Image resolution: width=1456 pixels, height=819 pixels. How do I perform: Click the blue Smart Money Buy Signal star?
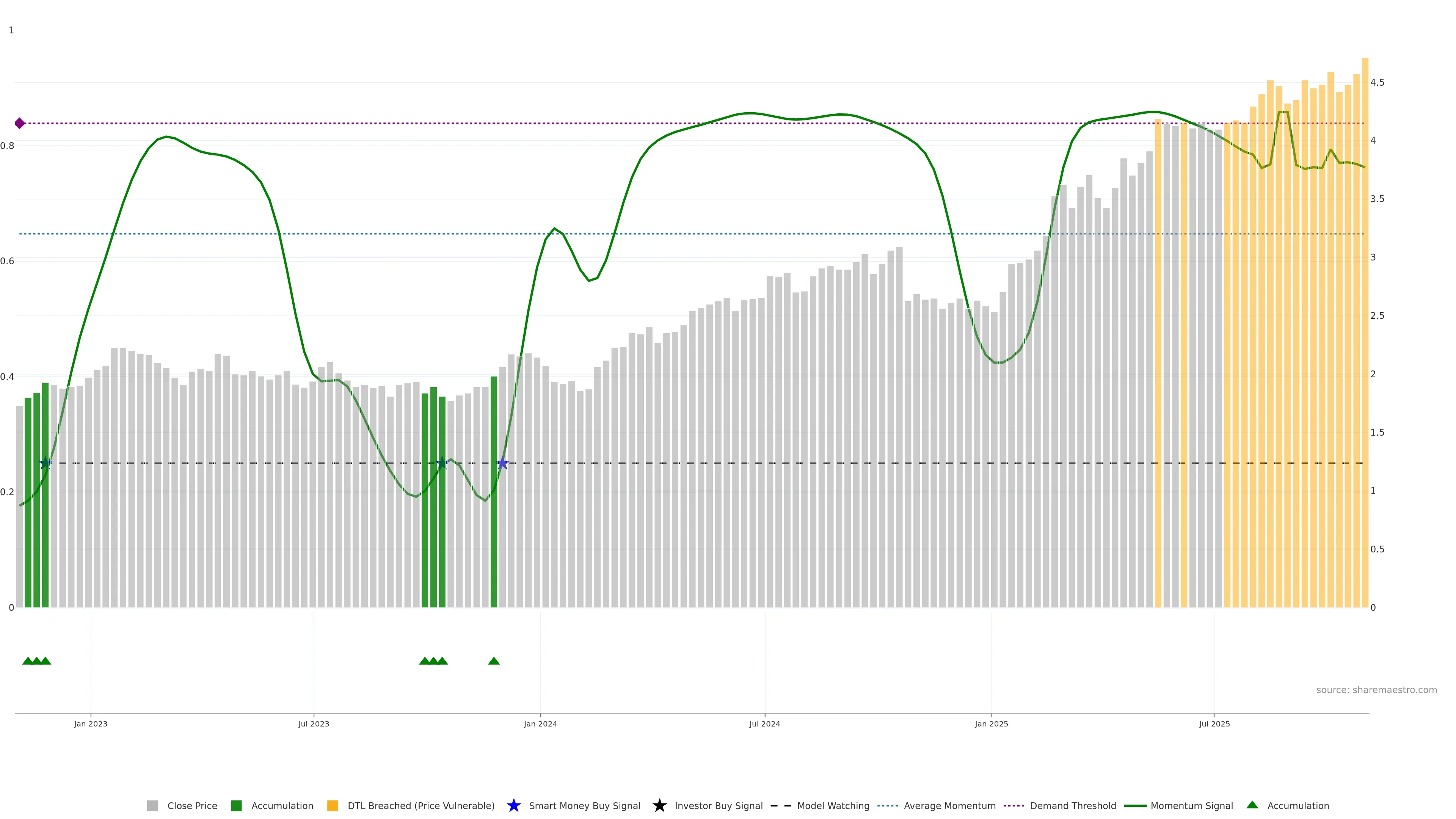(x=513, y=805)
